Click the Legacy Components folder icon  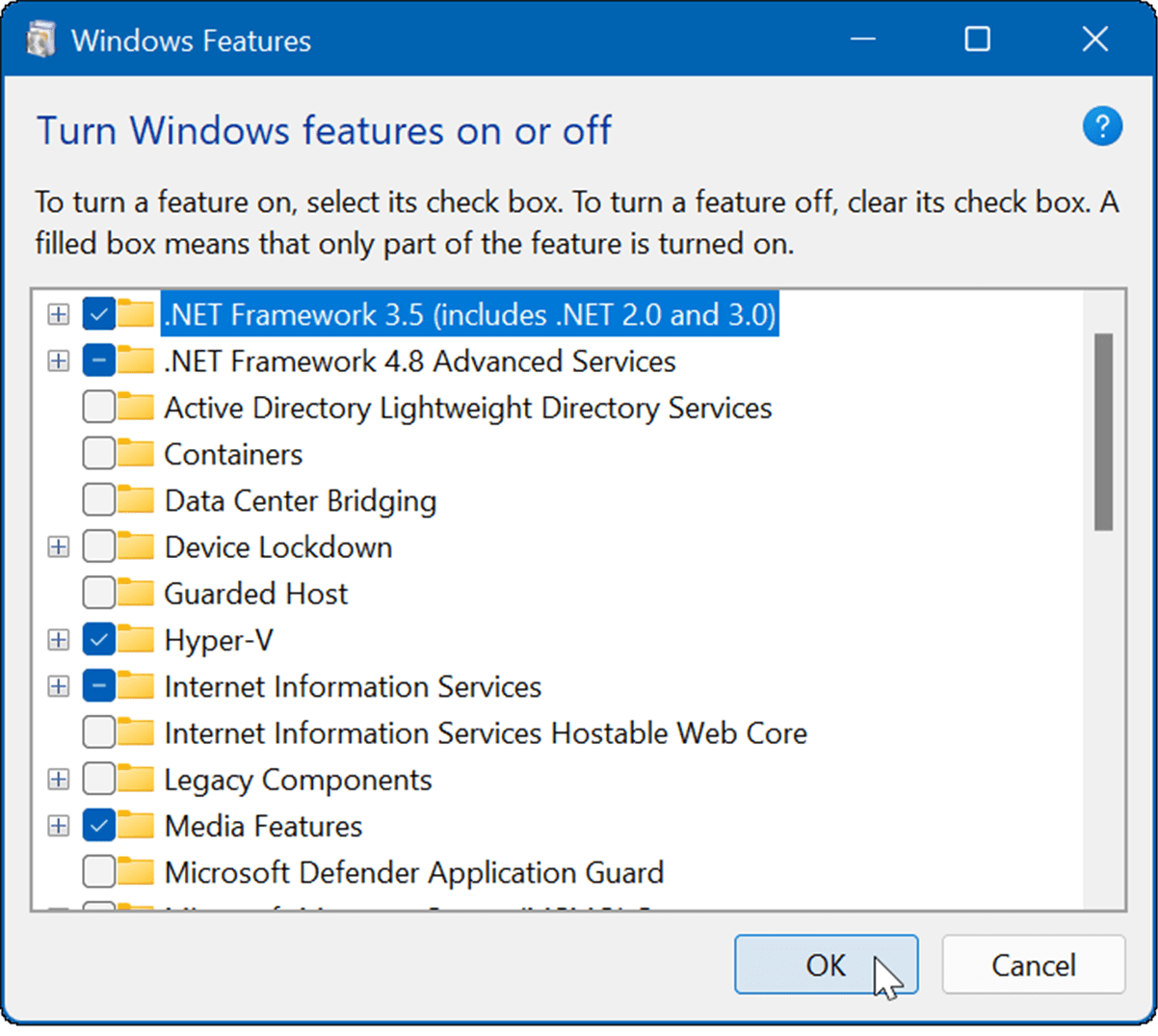click(x=136, y=780)
